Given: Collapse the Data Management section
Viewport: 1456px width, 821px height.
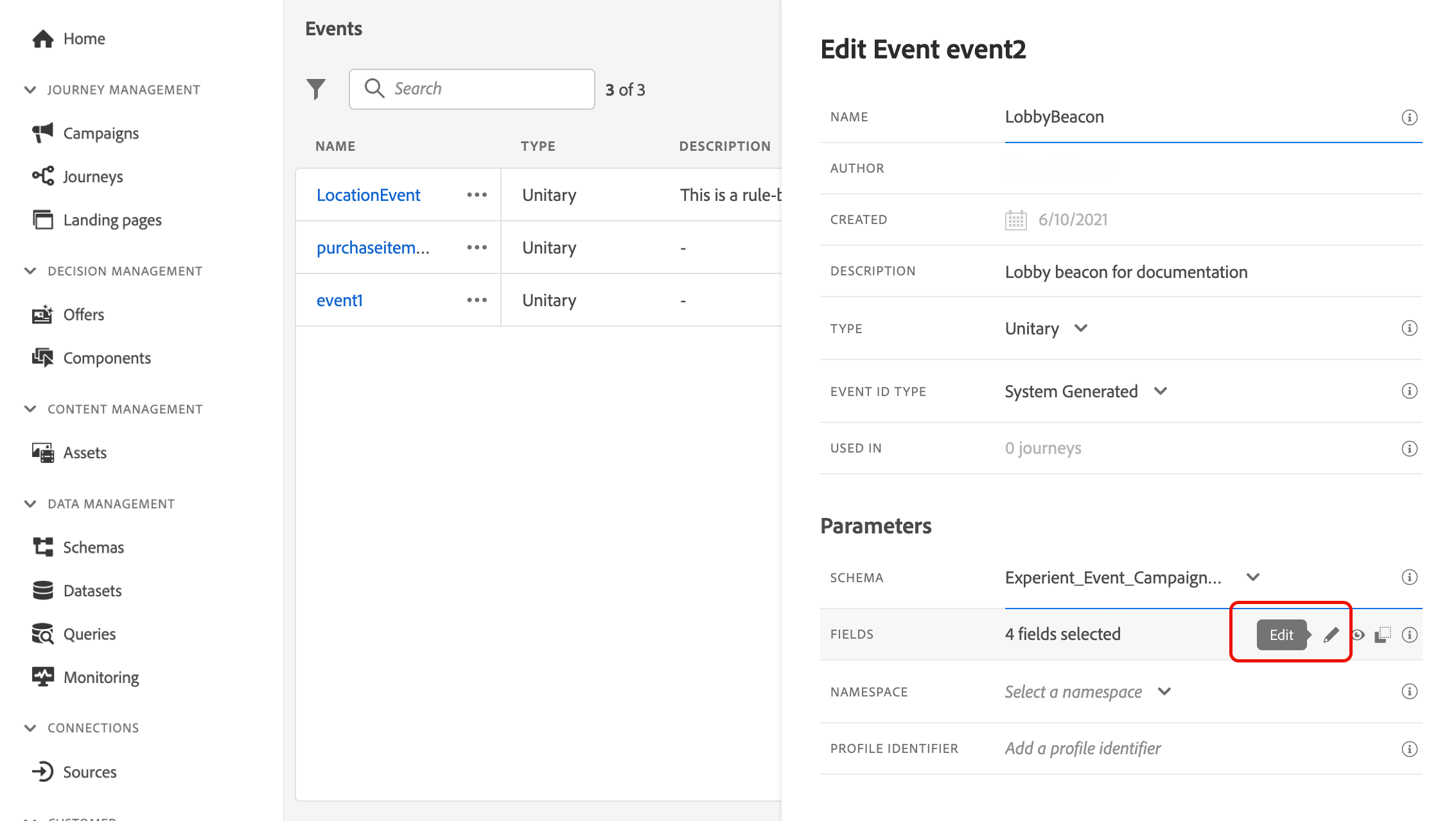Looking at the screenshot, I should (30, 504).
